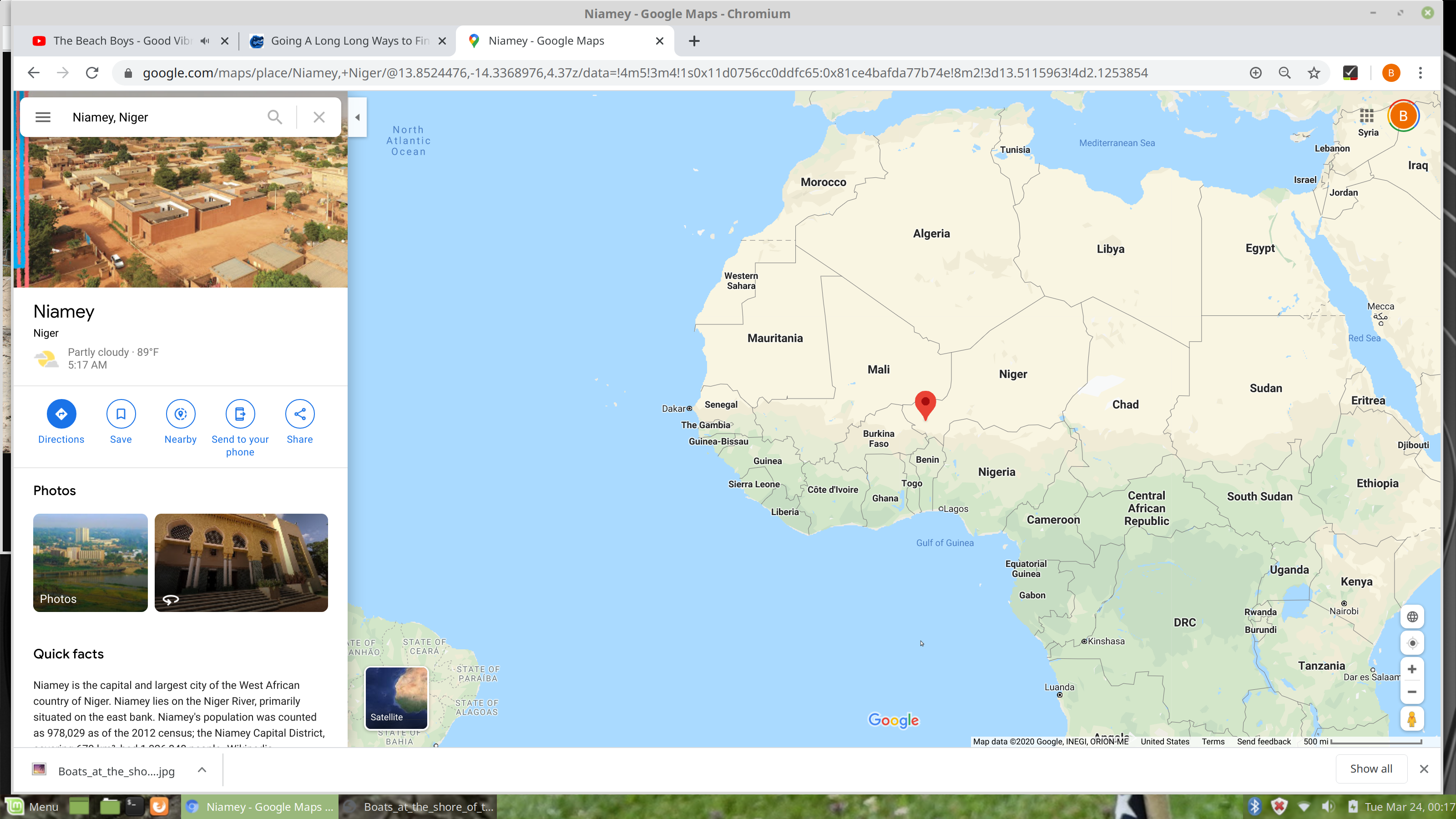Open the Terms link on map
This screenshot has height=819, width=1456.
[1213, 742]
